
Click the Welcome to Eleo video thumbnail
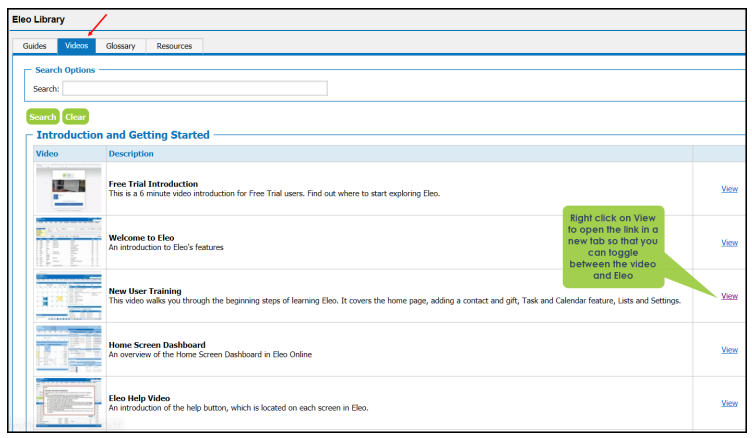click(x=69, y=242)
